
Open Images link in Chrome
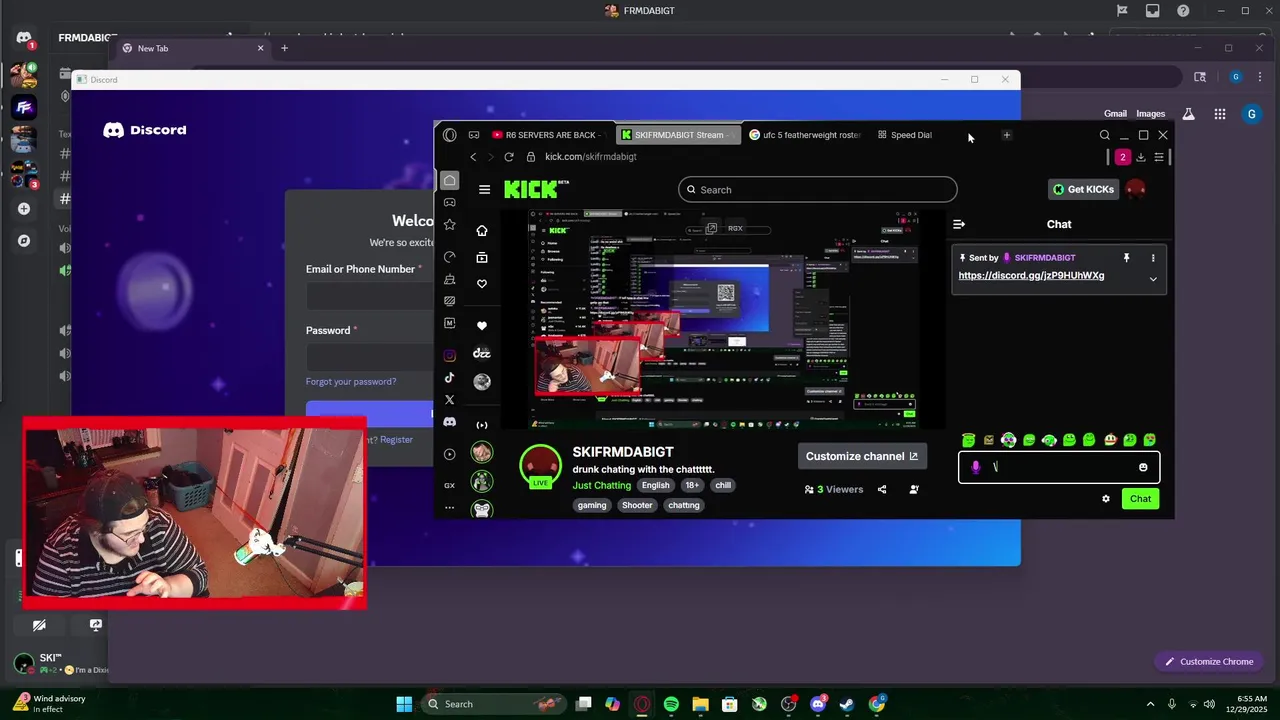point(1150,114)
